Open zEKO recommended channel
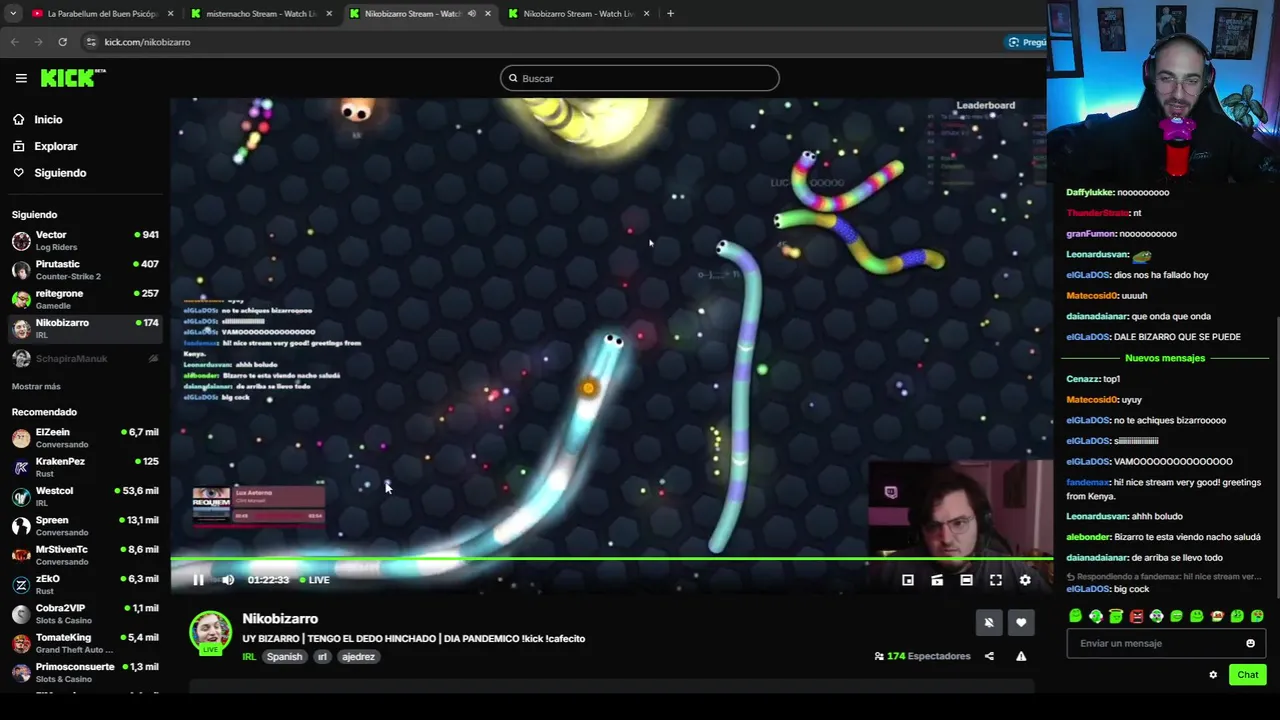The height and width of the screenshot is (720, 1280). 85,584
